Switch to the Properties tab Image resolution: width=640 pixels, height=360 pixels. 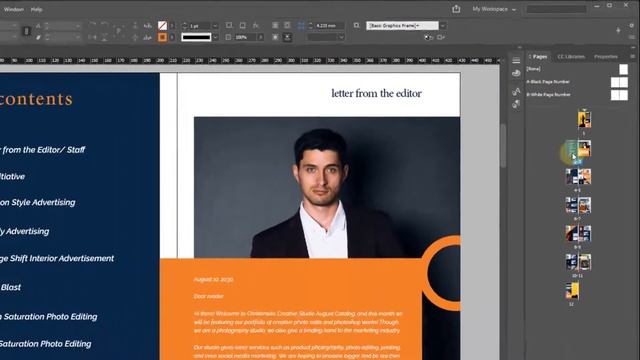click(x=606, y=57)
